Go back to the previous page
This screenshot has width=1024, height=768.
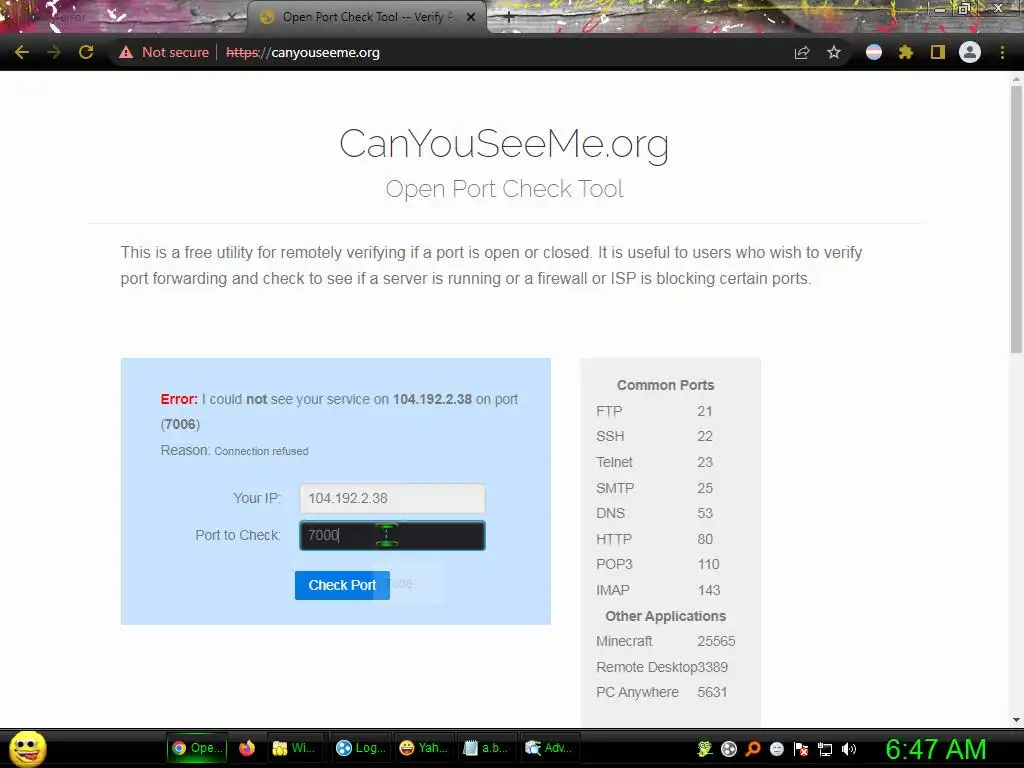pyautogui.click(x=22, y=52)
